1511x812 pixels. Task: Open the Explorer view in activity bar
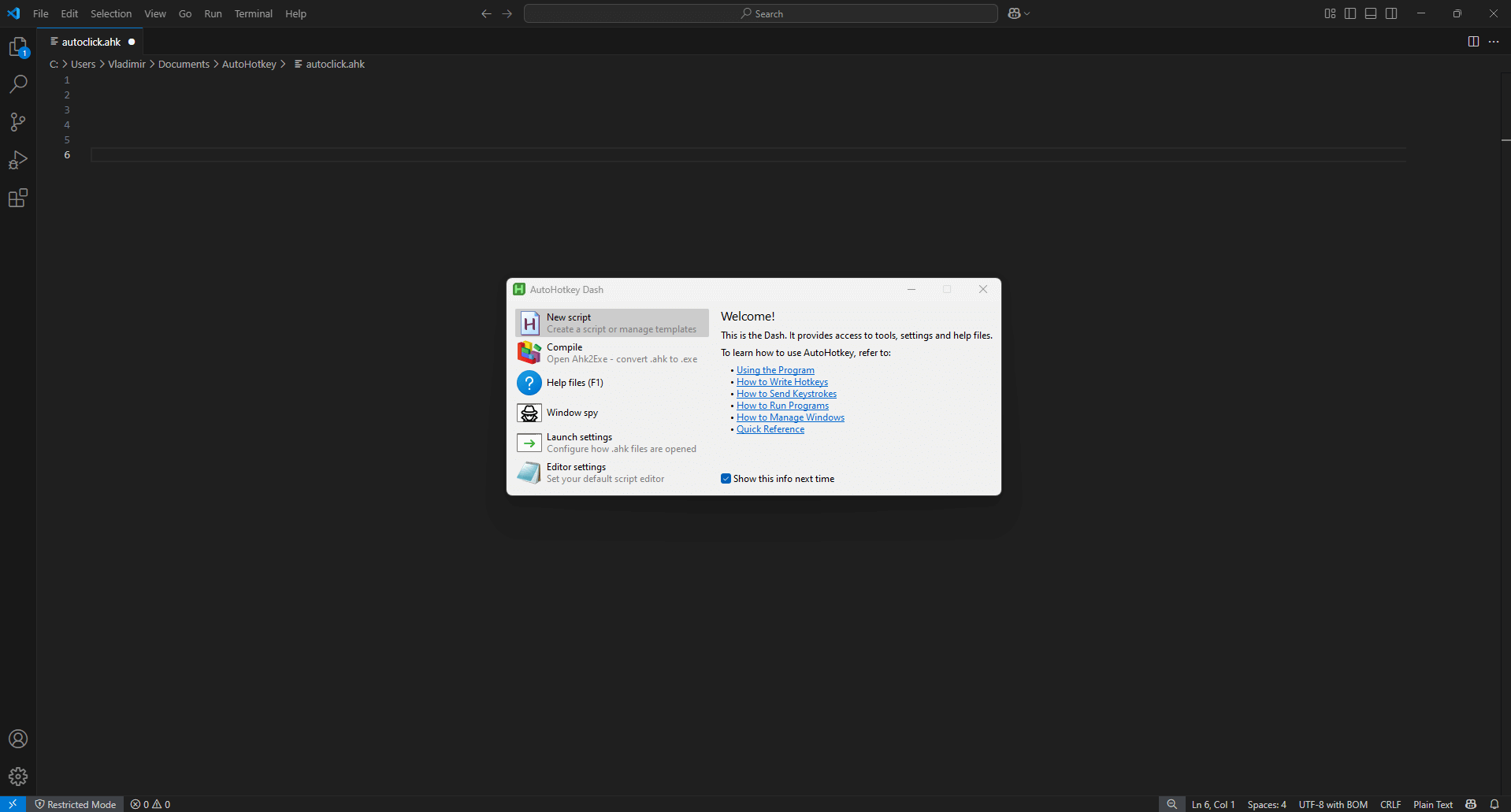[x=18, y=47]
